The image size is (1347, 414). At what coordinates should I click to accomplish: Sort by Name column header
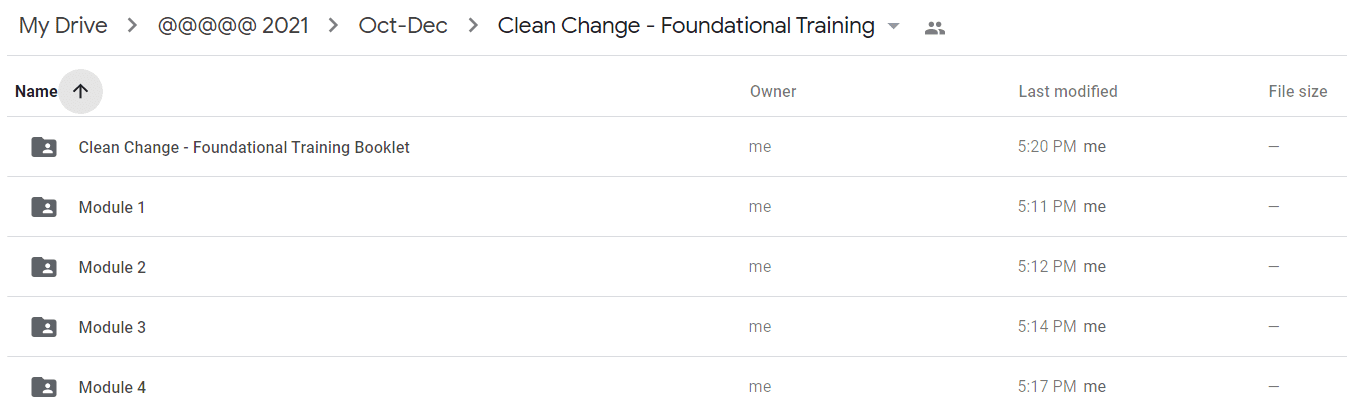[36, 91]
